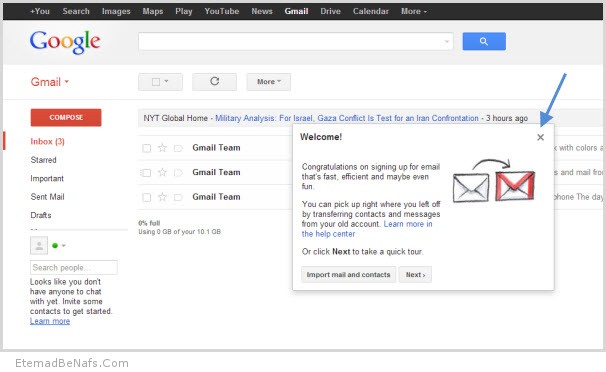Open Drive in the top bar
This screenshot has height=372, width=606.
(x=330, y=11)
